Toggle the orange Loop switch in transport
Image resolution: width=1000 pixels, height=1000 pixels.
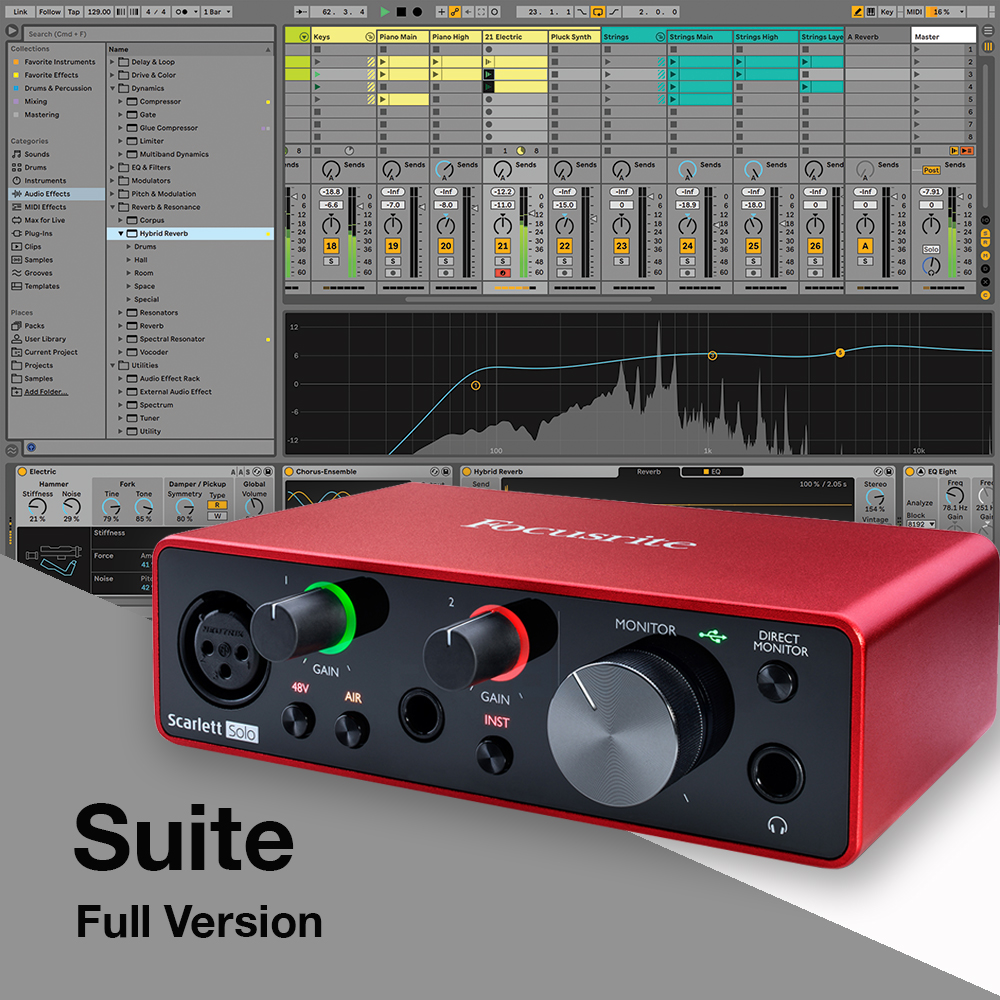598,11
